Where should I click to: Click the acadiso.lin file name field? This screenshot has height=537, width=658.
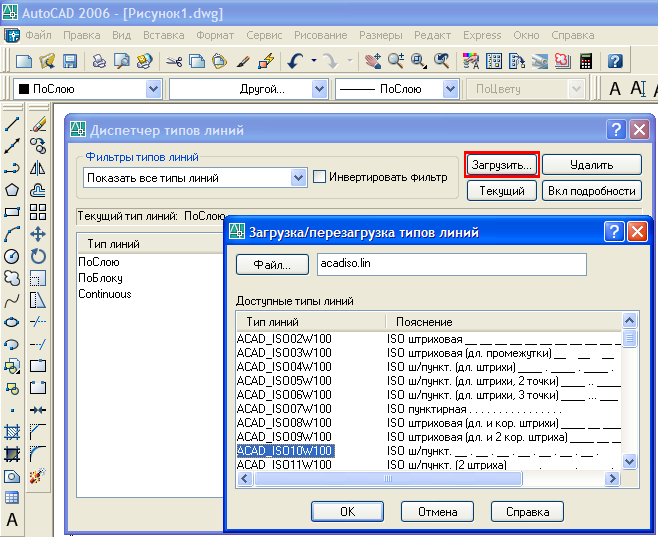[x=452, y=264]
